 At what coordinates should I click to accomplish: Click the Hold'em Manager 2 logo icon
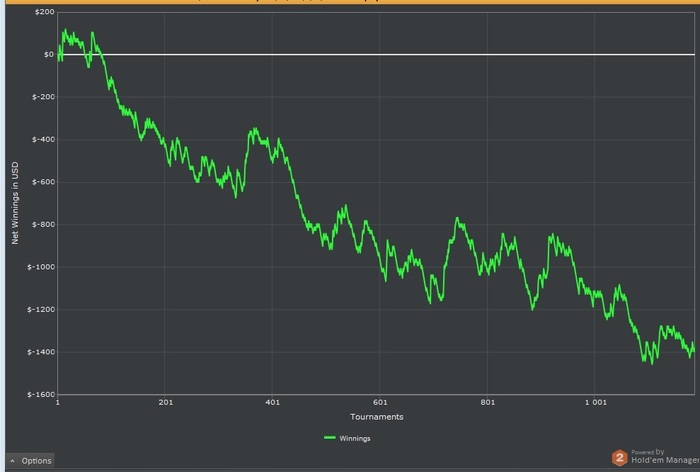tap(620, 458)
